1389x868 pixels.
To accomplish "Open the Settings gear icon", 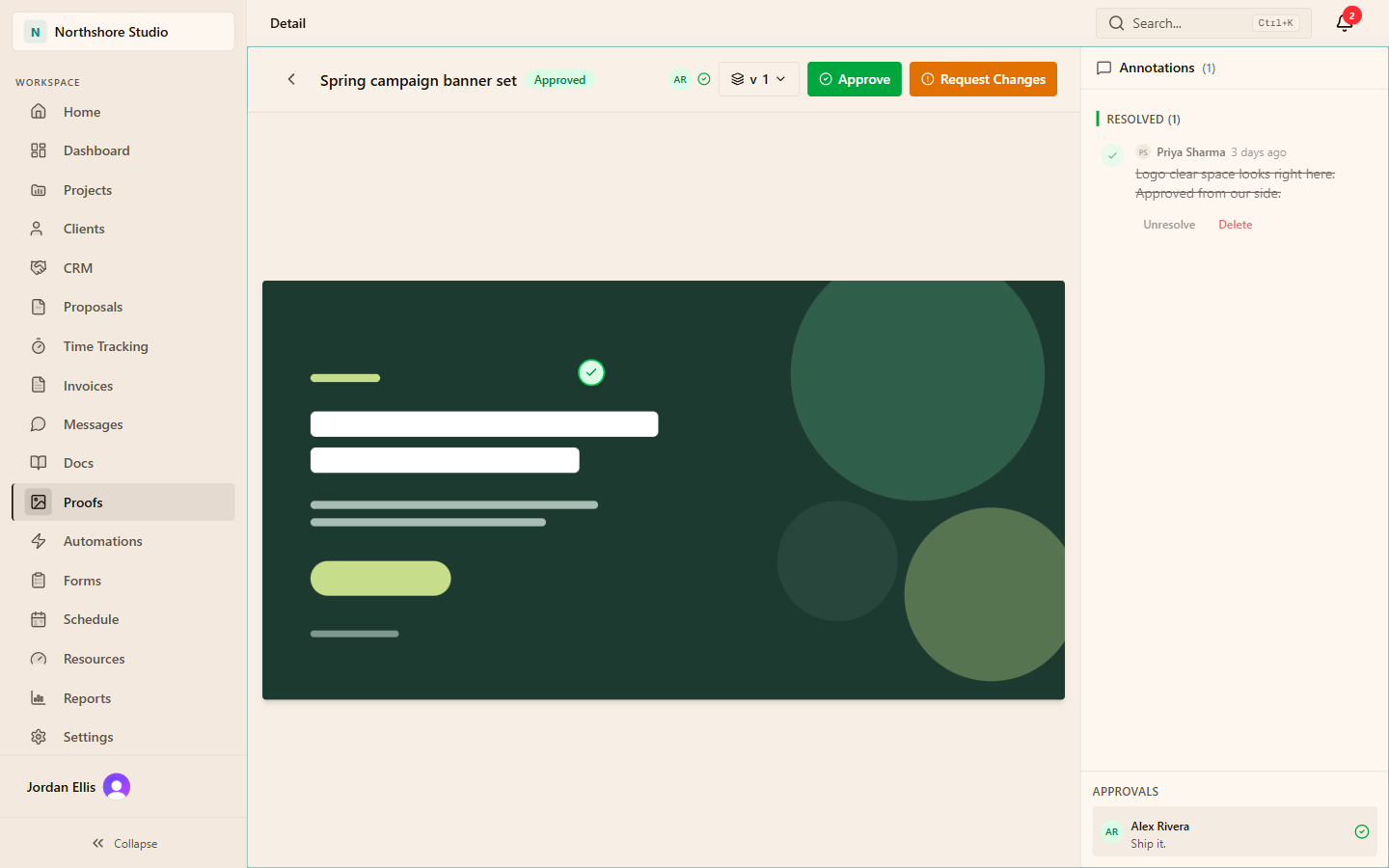I will [39, 737].
